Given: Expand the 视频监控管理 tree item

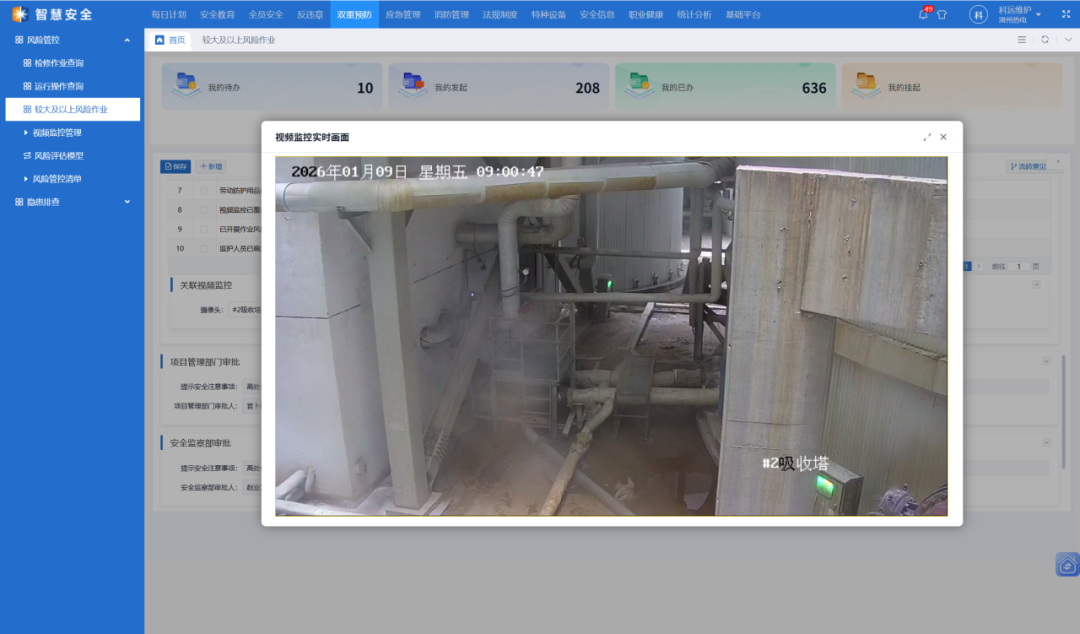Looking at the screenshot, I should pyautogui.click(x=26, y=132).
